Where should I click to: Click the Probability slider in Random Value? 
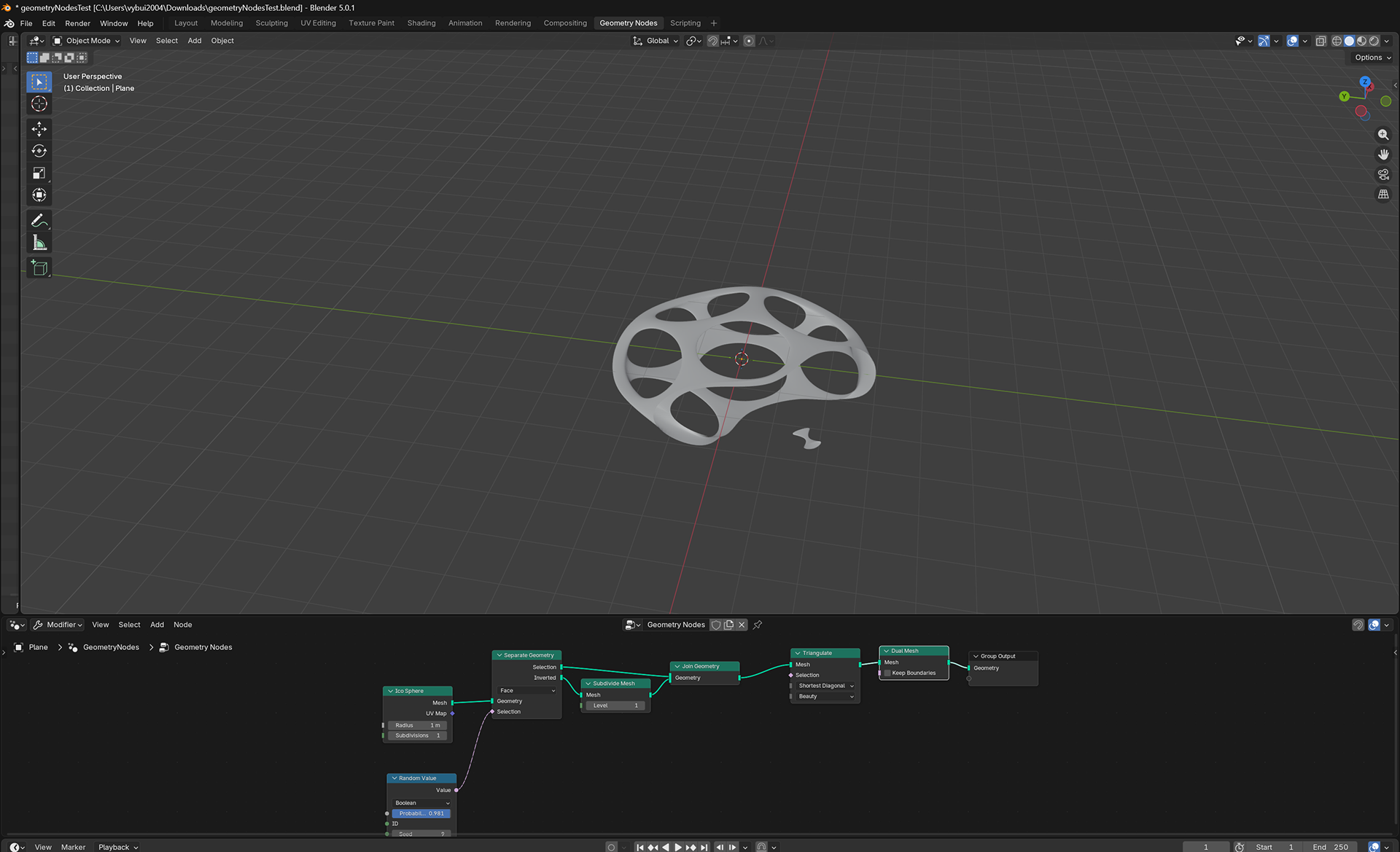(421, 813)
